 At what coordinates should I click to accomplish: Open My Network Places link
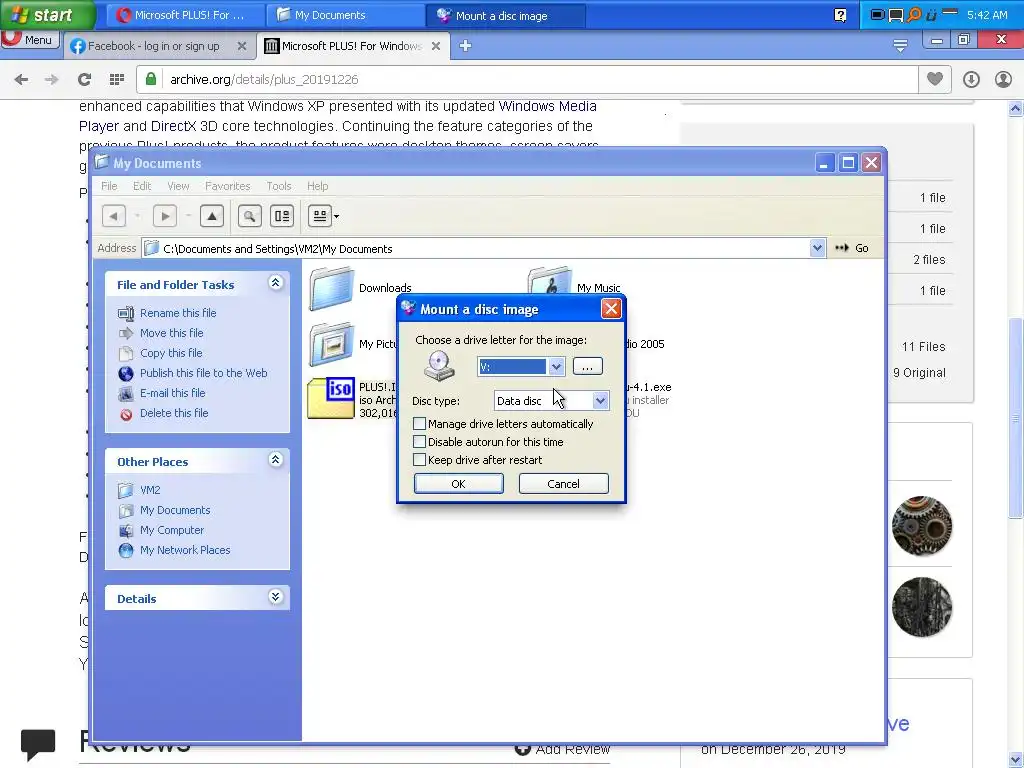tap(185, 551)
